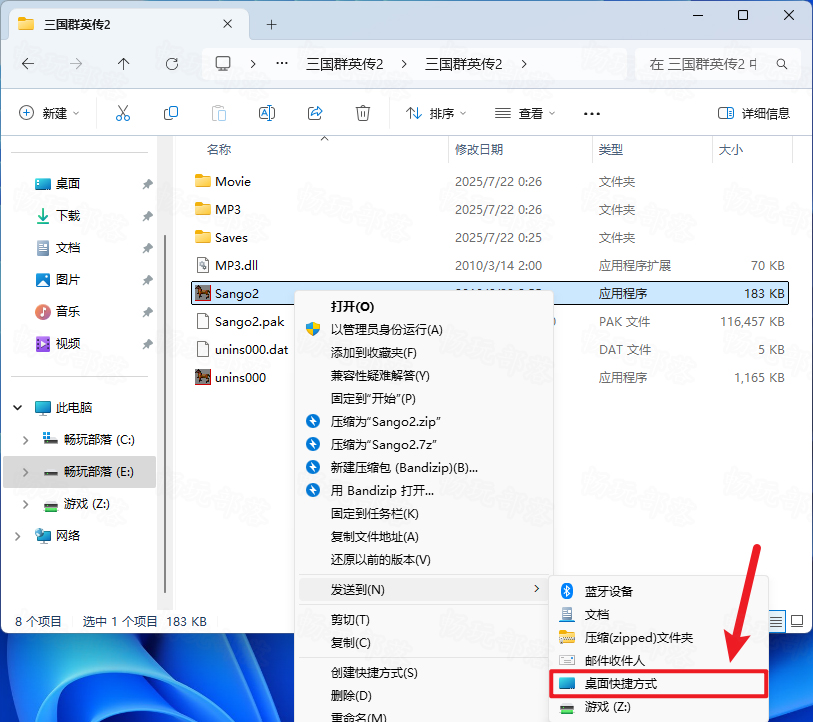Select the Movie folder icon
This screenshot has height=722, width=813.
203,181
